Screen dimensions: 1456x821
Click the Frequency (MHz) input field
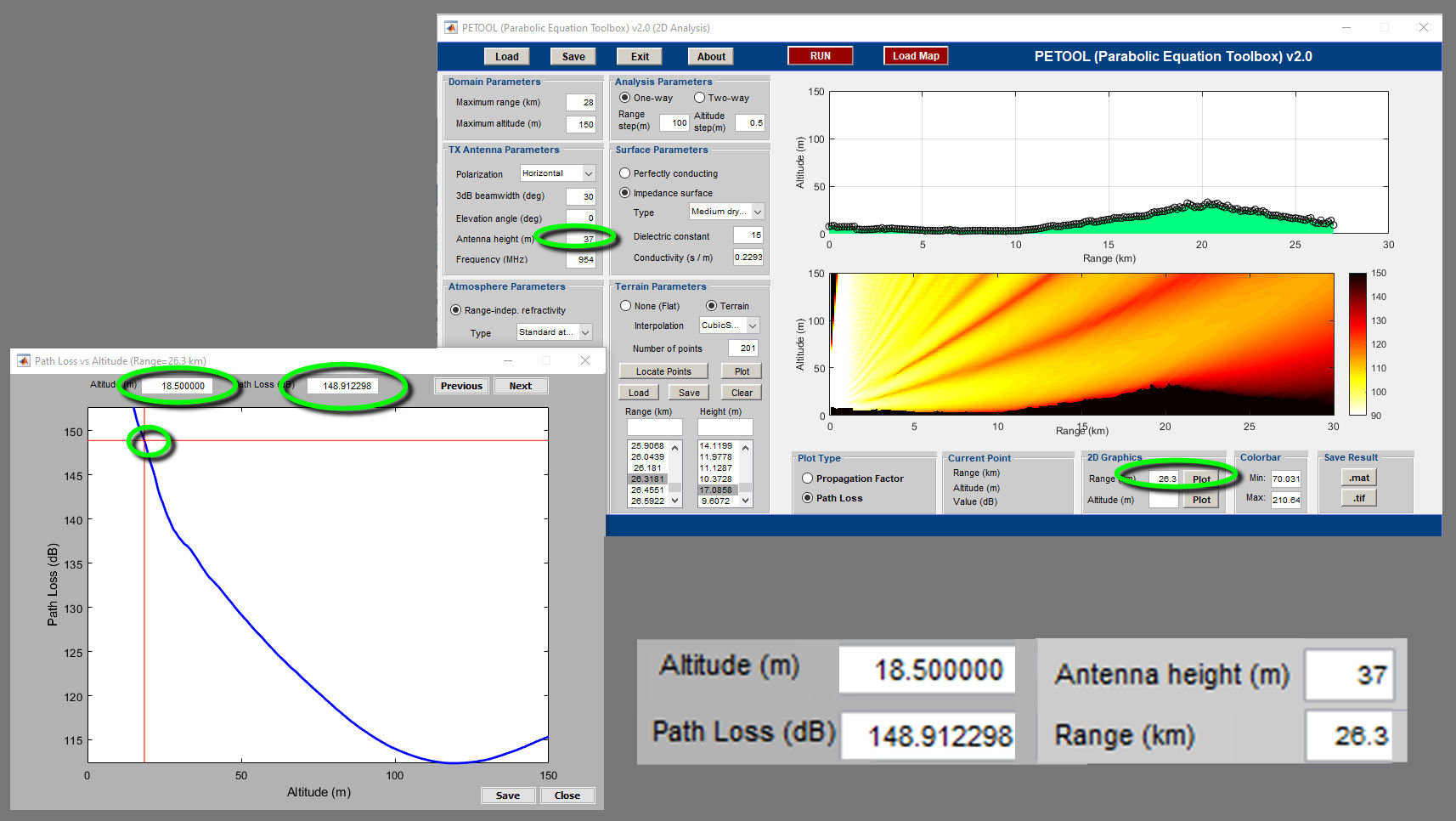click(x=581, y=260)
